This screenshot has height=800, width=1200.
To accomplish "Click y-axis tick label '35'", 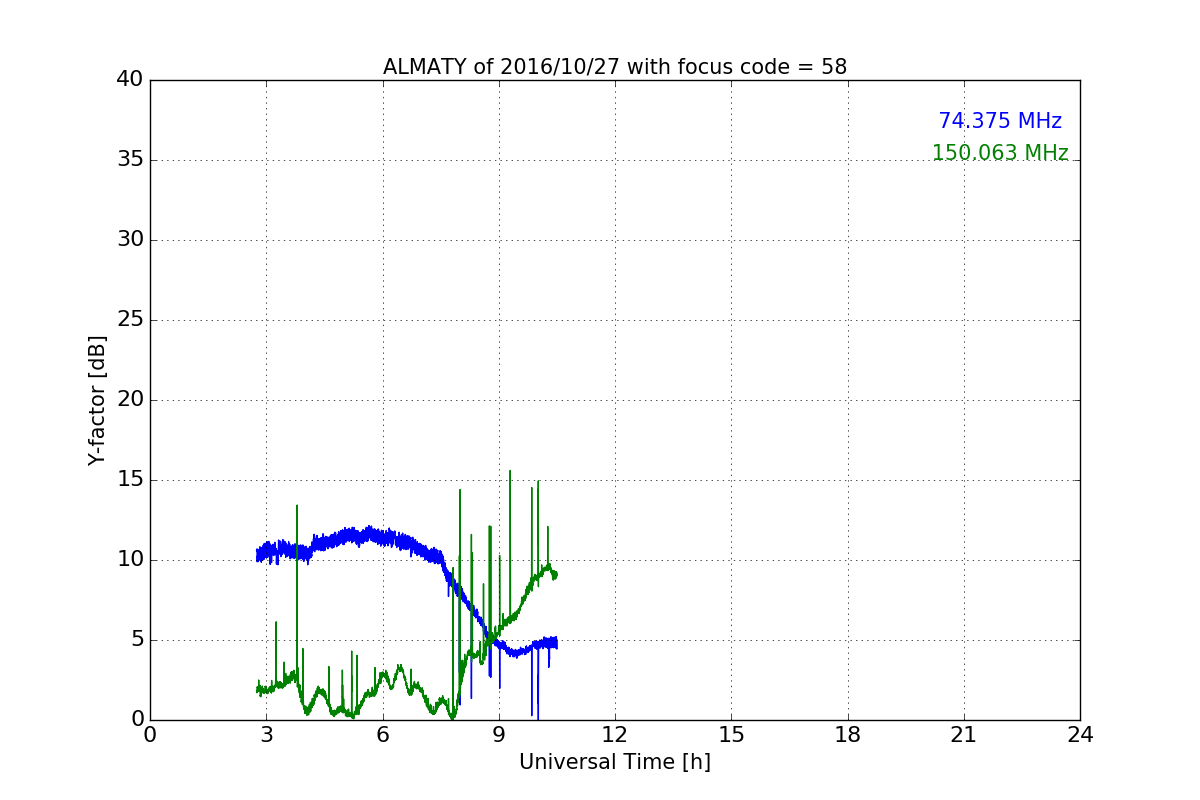I will [x=129, y=160].
